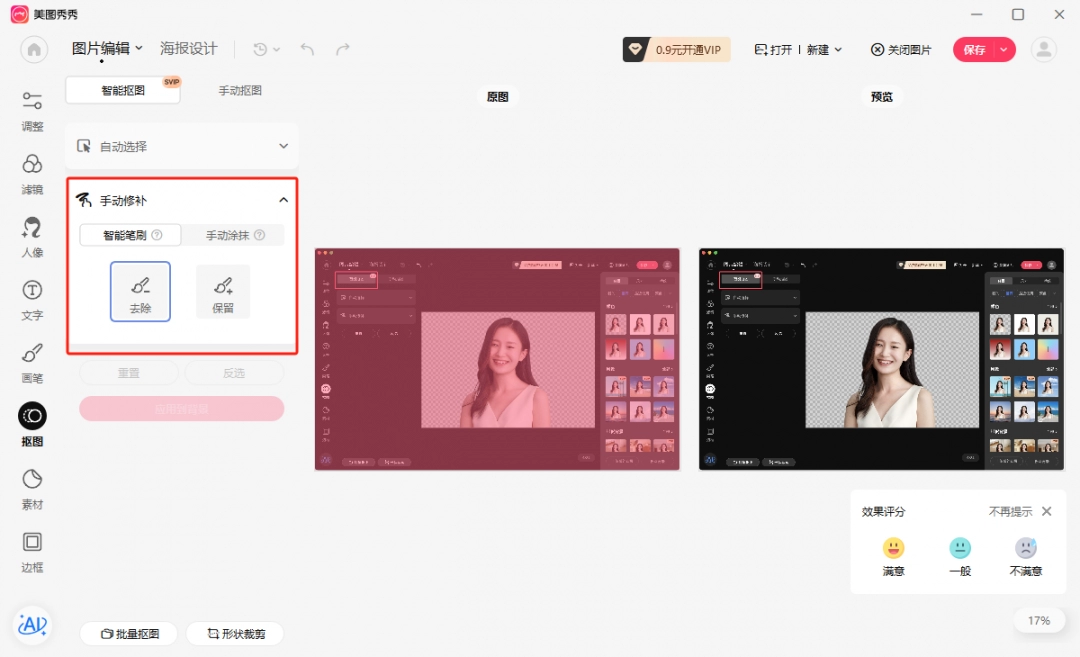Click the redo arrow

(x=342, y=49)
